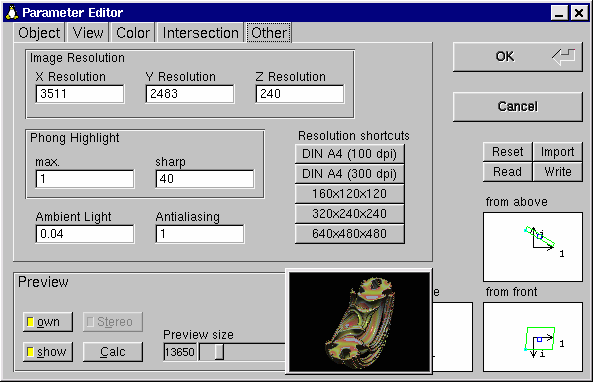Open the View tab

[x=88, y=33]
